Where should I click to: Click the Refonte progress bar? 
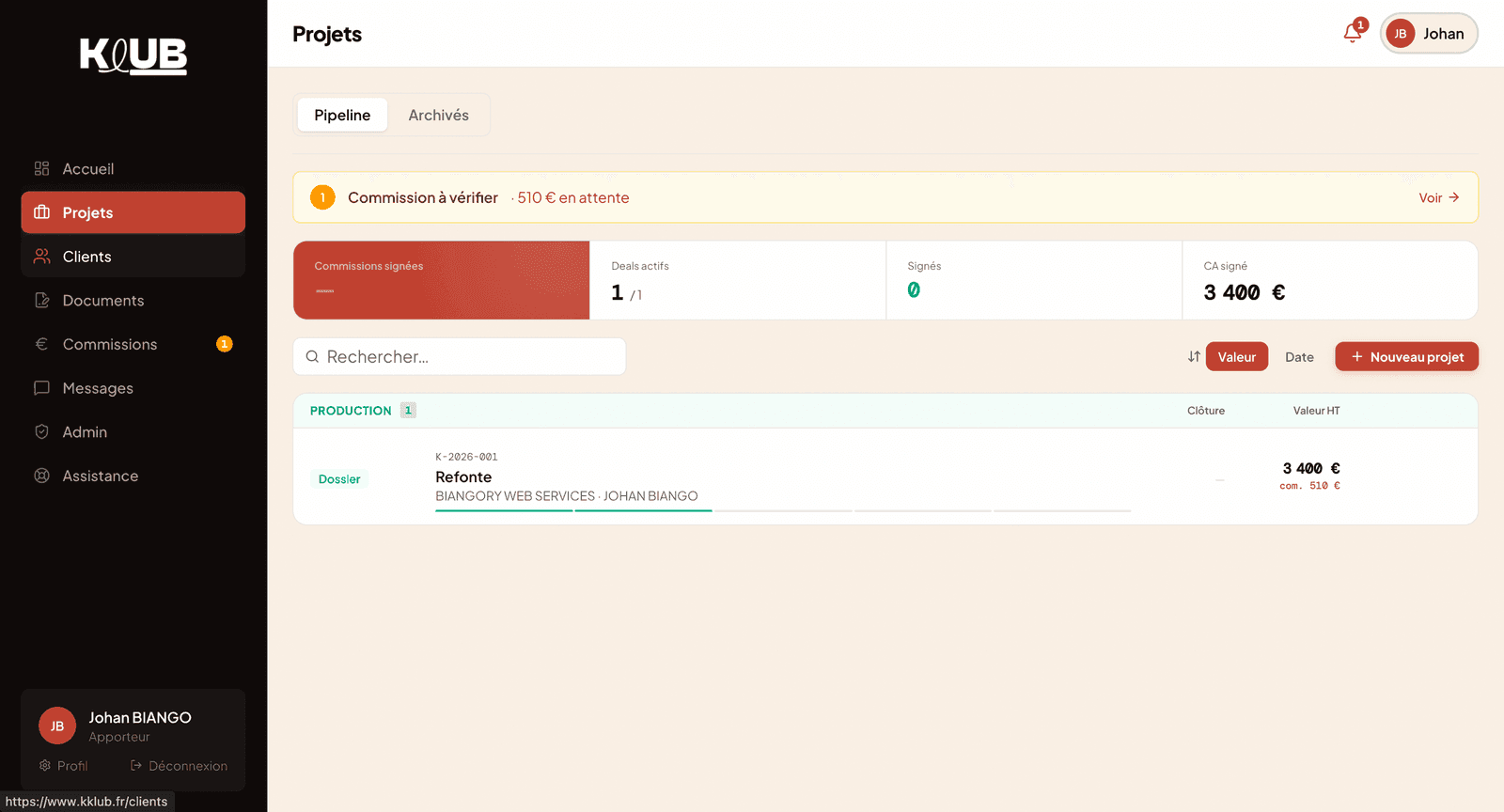pyautogui.click(x=783, y=510)
